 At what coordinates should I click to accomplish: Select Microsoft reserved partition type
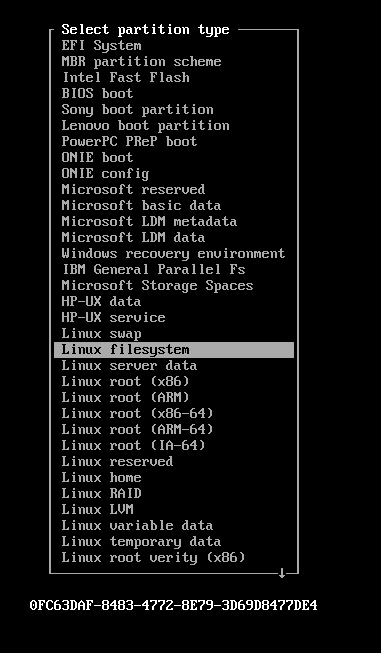(x=133, y=189)
